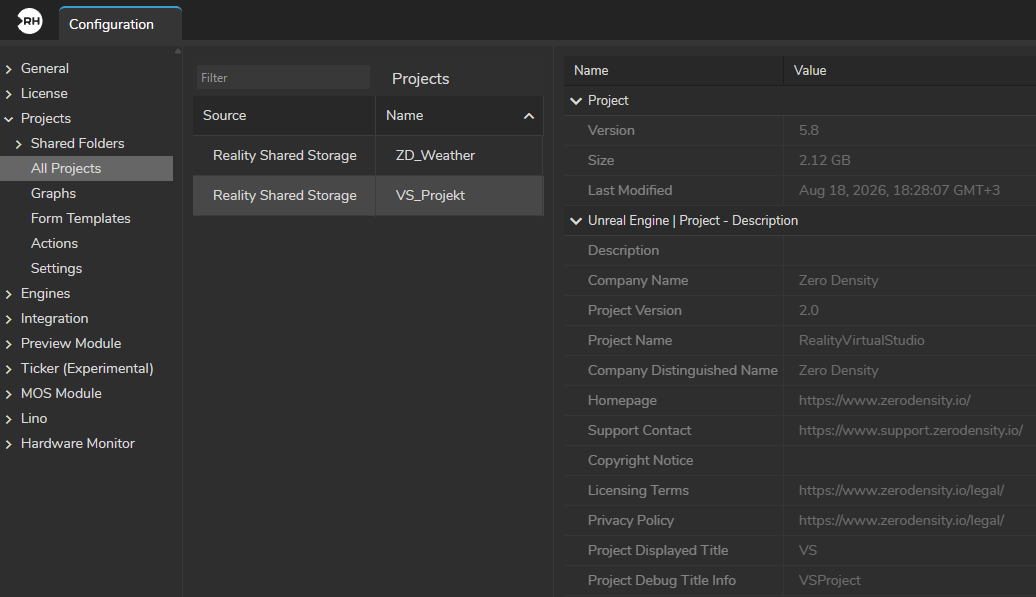Click the Project Version value 2.0
Image resolution: width=1036 pixels, height=597 pixels.
pos(809,310)
